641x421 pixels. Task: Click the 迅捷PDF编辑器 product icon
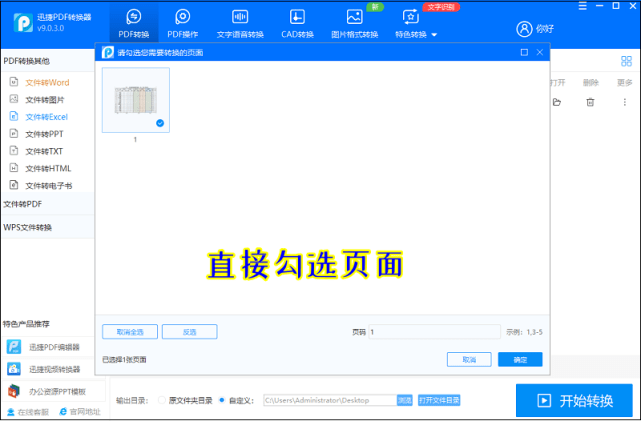click(14, 347)
